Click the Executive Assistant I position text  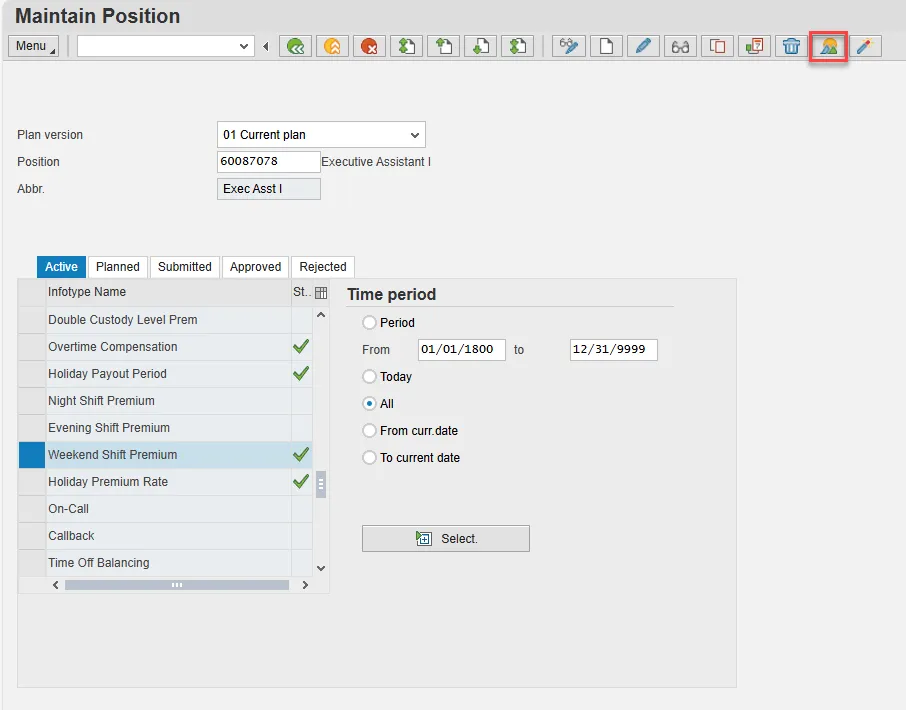click(x=376, y=162)
